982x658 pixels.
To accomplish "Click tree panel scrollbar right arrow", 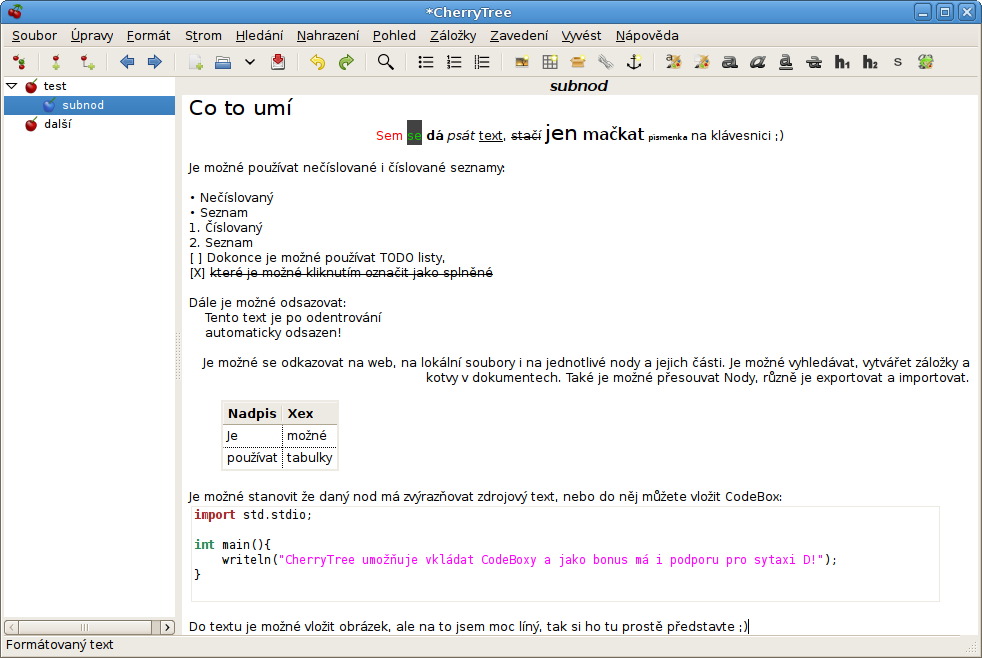I will coord(167,627).
